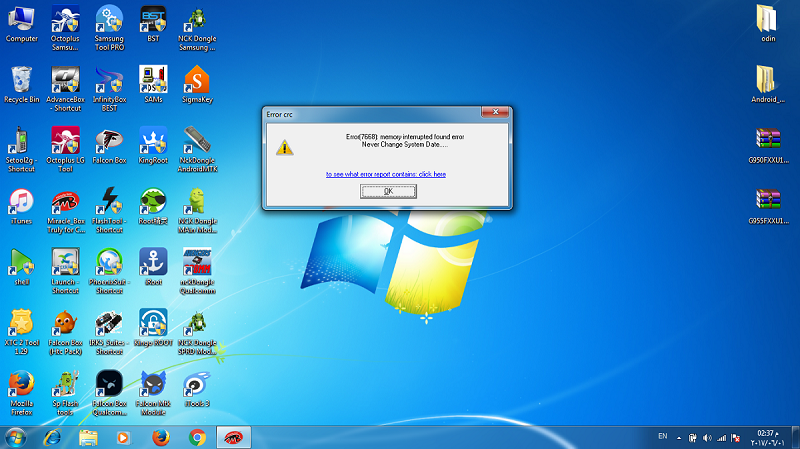The image size is (800, 449).
Task: Open the shell desktop icon
Action: pyautogui.click(x=21, y=267)
